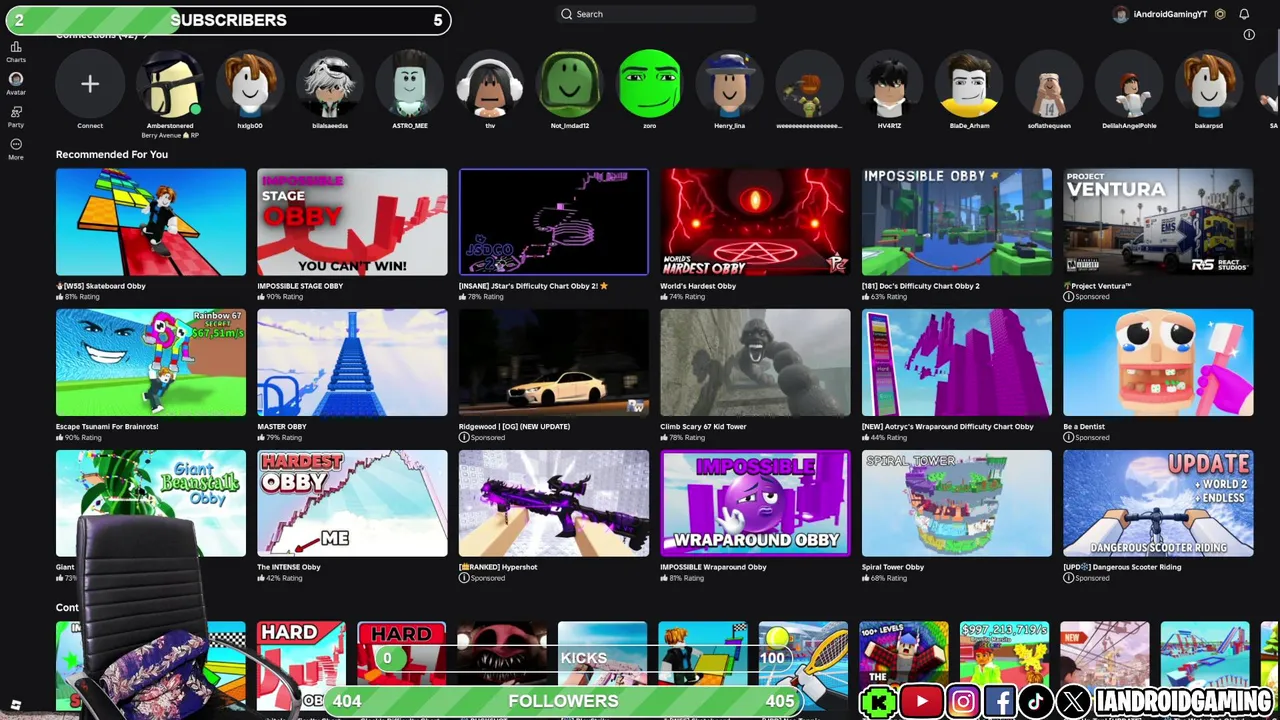Image resolution: width=1280 pixels, height=720 pixels.
Task: Click '90% Rating' under IMPOSSIBLE STAGE OBBY
Action: pos(285,297)
